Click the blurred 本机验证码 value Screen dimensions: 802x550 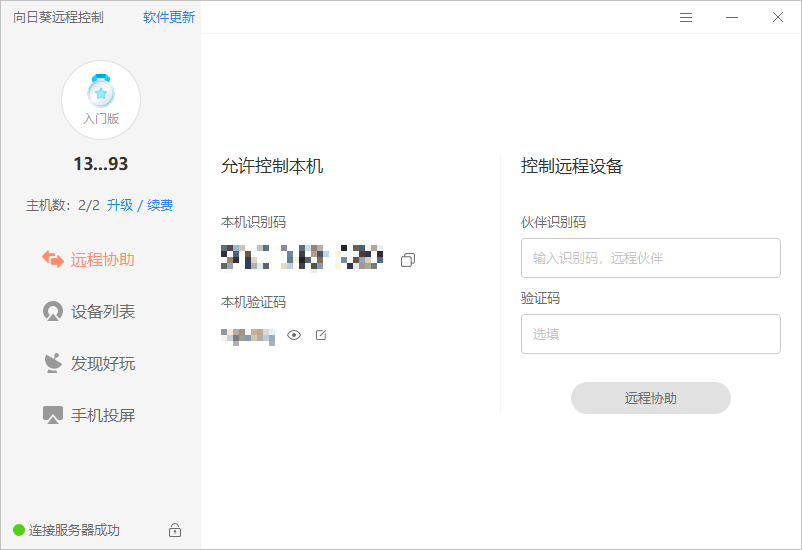point(248,336)
